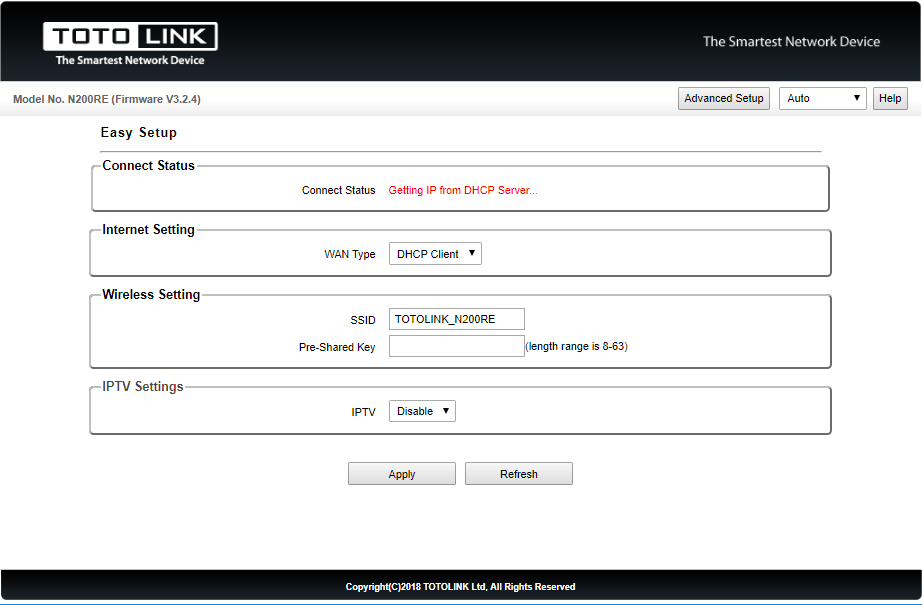Click the Help button

pos(890,98)
